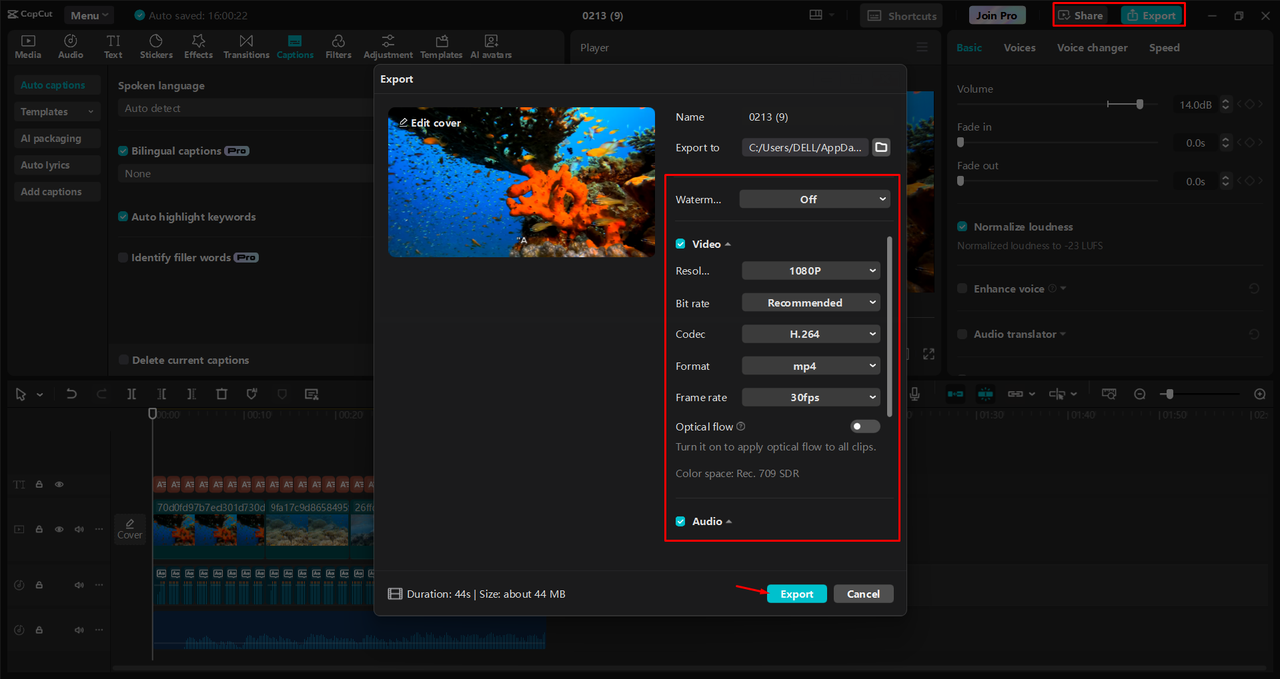Click Cancel in the Export dialog

pyautogui.click(x=863, y=594)
